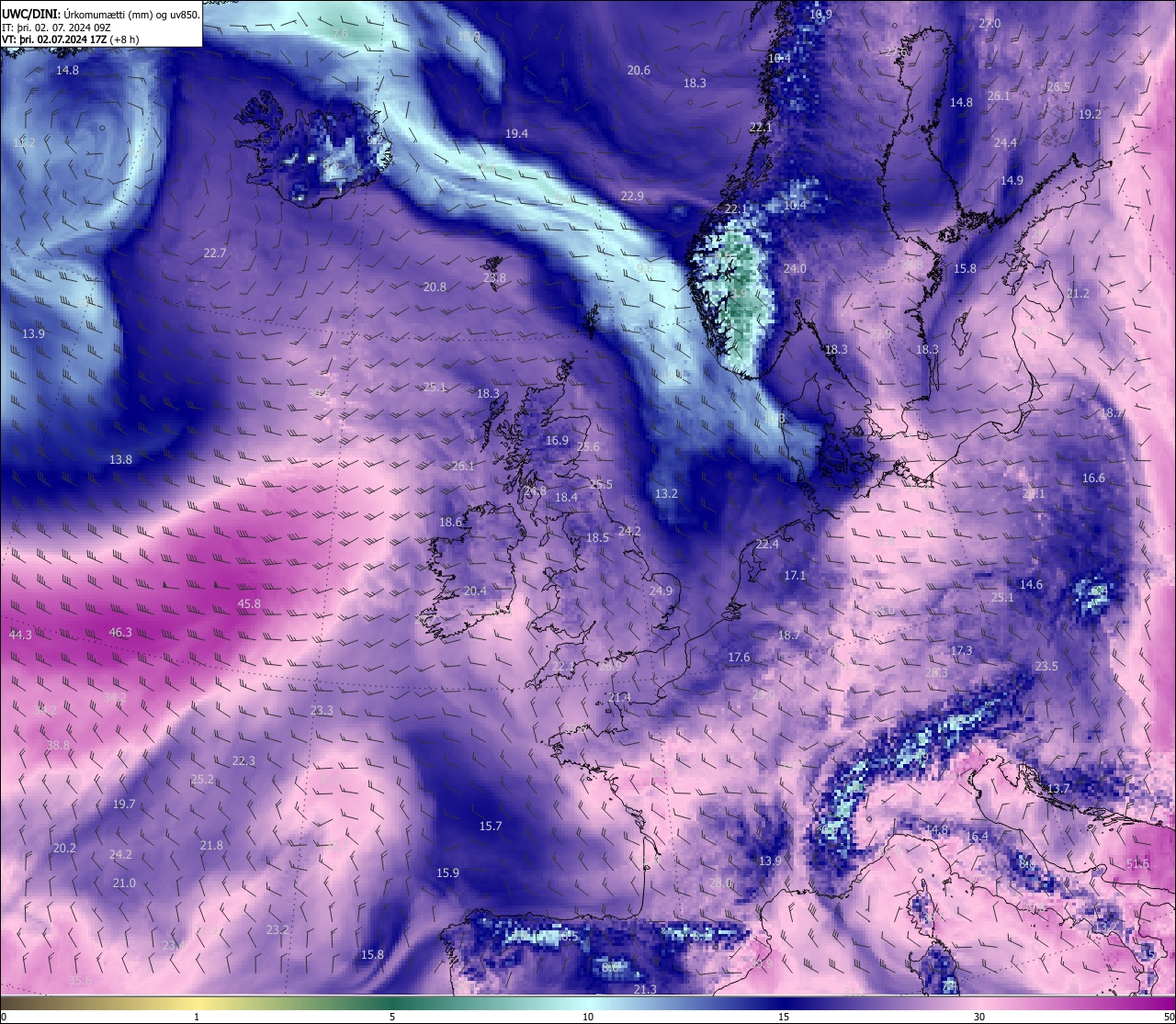Click the 21.8 value on the map
This screenshot has height=1024, width=1176.
(x=211, y=845)
